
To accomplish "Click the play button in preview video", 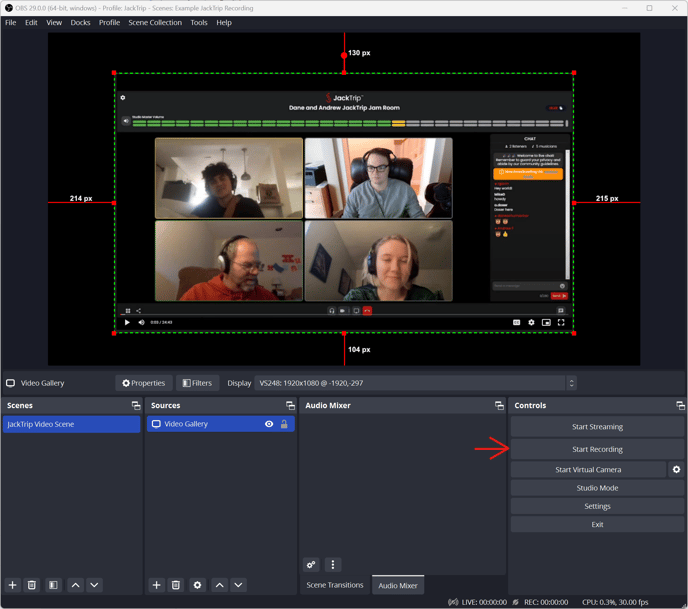I will [x=127, y=322].
